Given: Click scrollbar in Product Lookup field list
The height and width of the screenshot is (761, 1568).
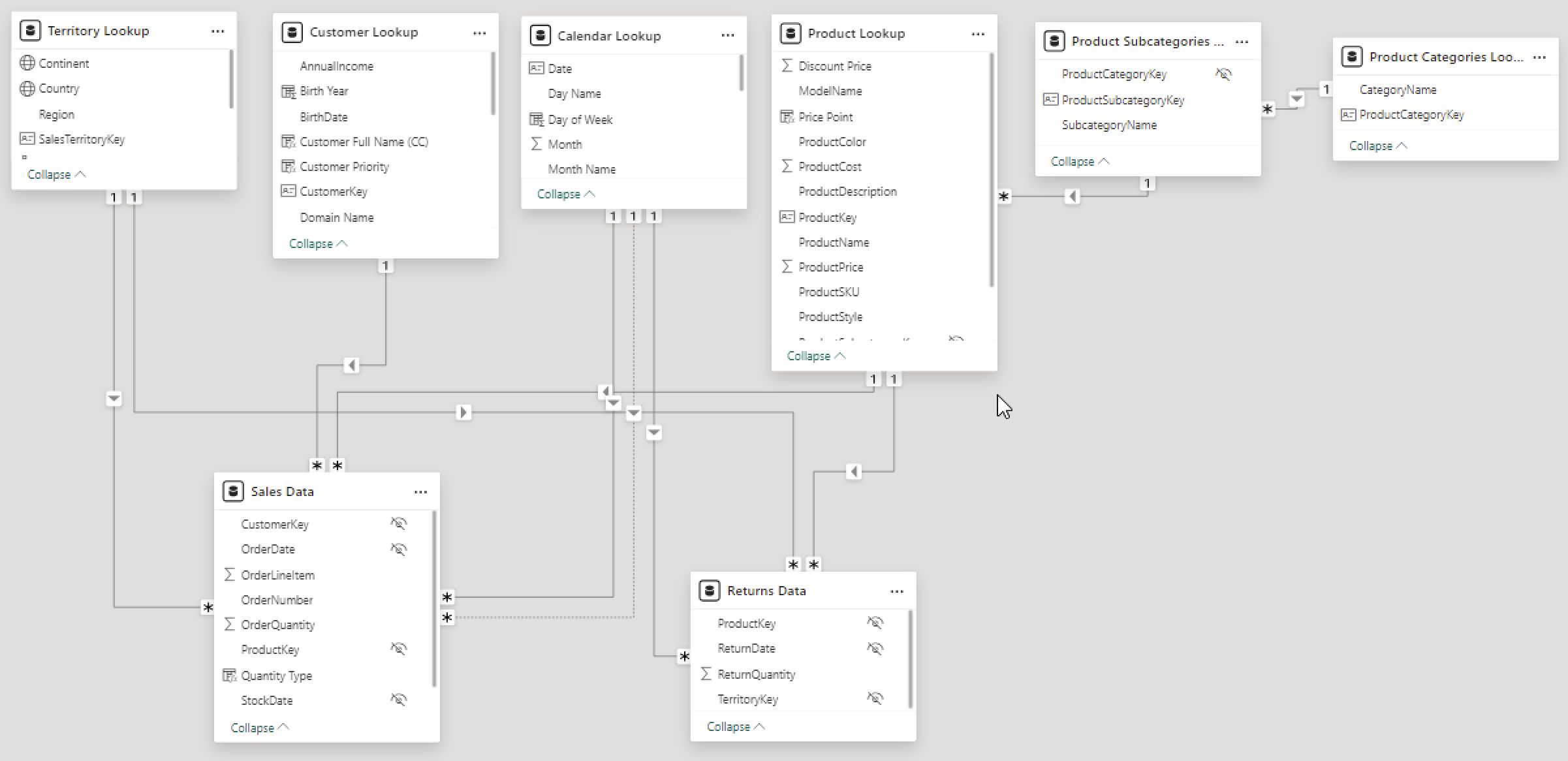Looking at the screenshot, I should 992,170.
